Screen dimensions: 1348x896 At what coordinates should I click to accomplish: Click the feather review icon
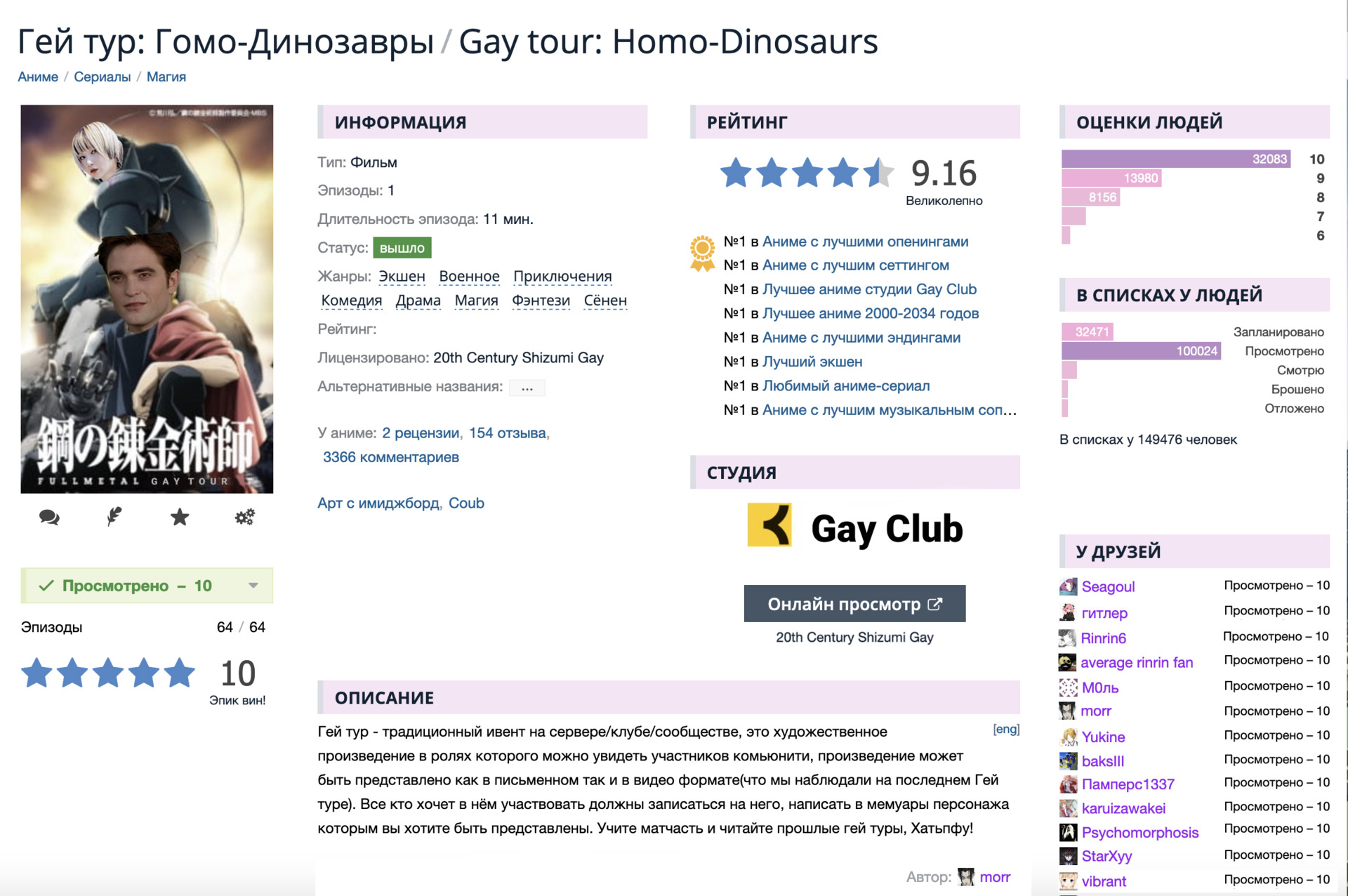tap(114, 518)
